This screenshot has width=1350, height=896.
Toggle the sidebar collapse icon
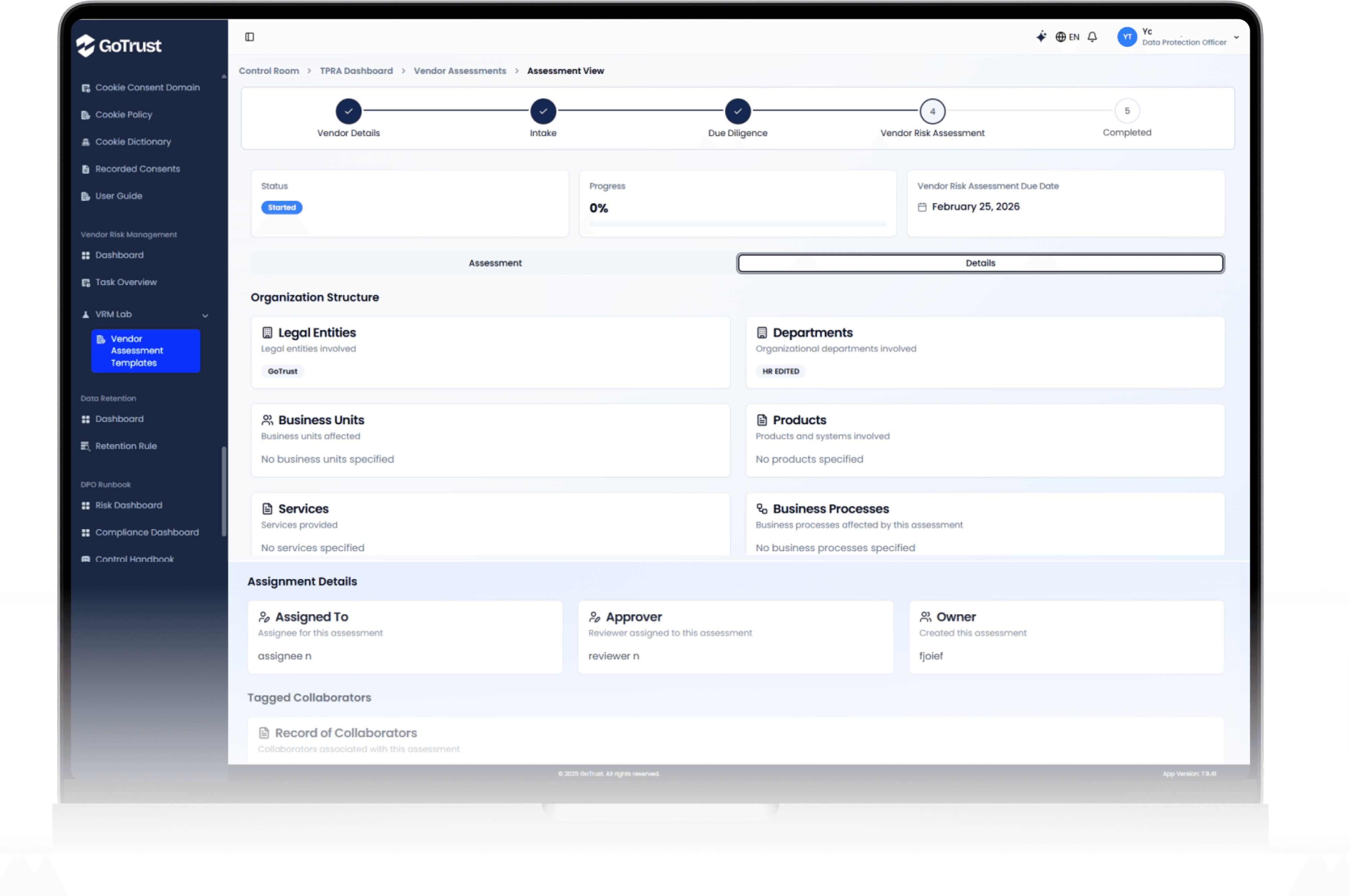pyautogui.click(x=250, y=37)
